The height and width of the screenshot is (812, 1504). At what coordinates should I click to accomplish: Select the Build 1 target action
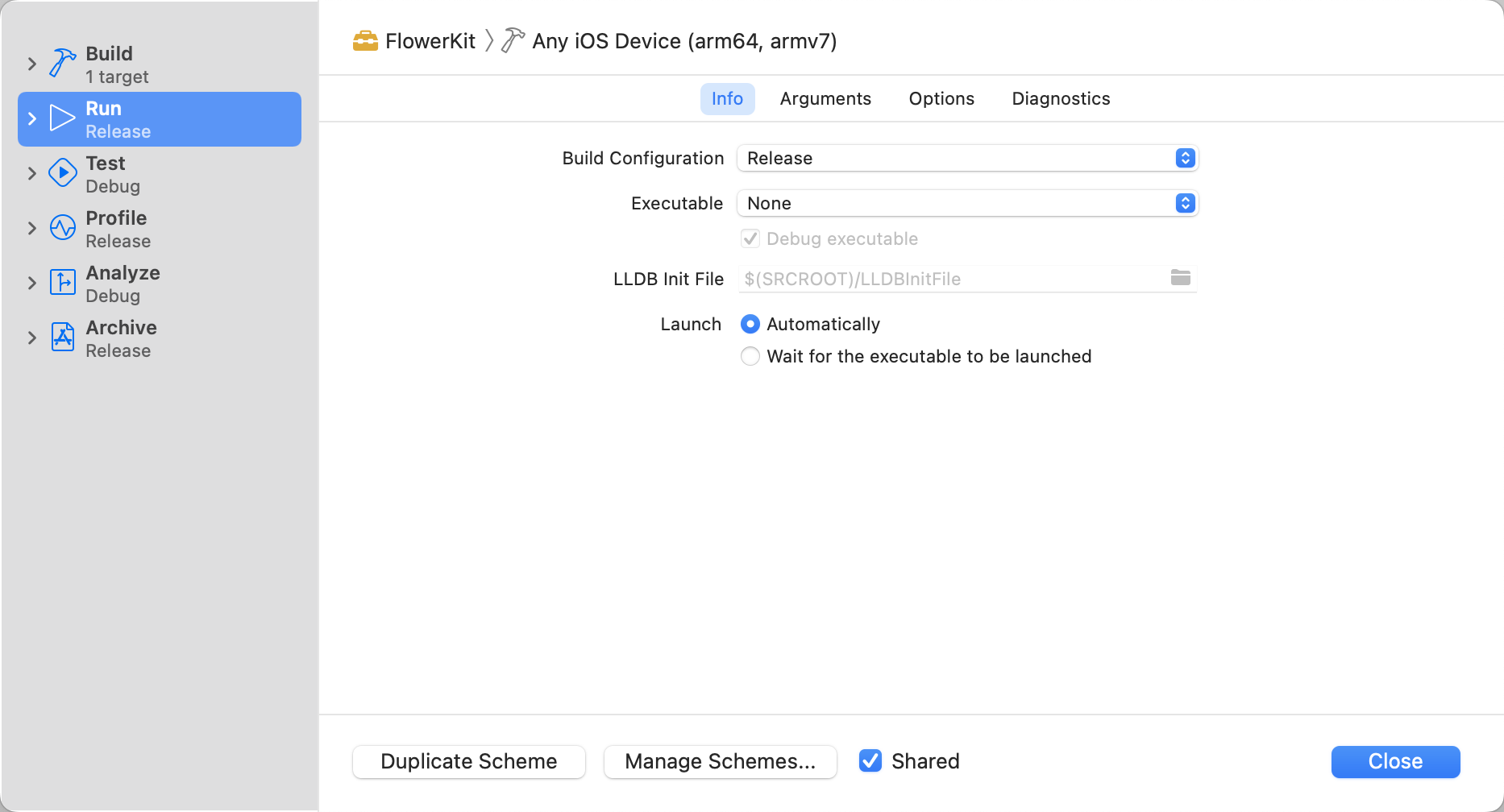[160, 64]
